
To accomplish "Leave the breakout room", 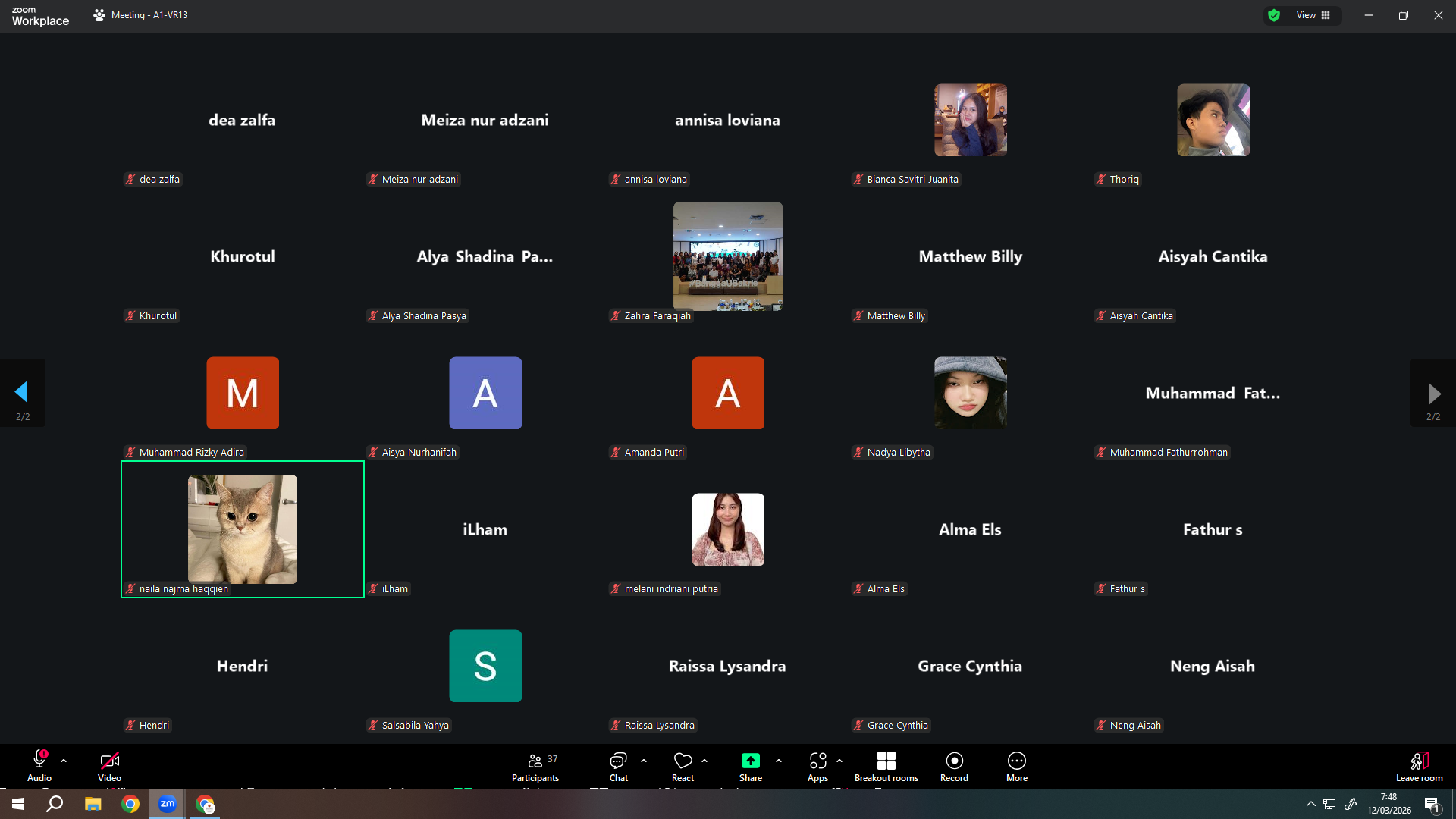I will click(x=1420, y=766).
